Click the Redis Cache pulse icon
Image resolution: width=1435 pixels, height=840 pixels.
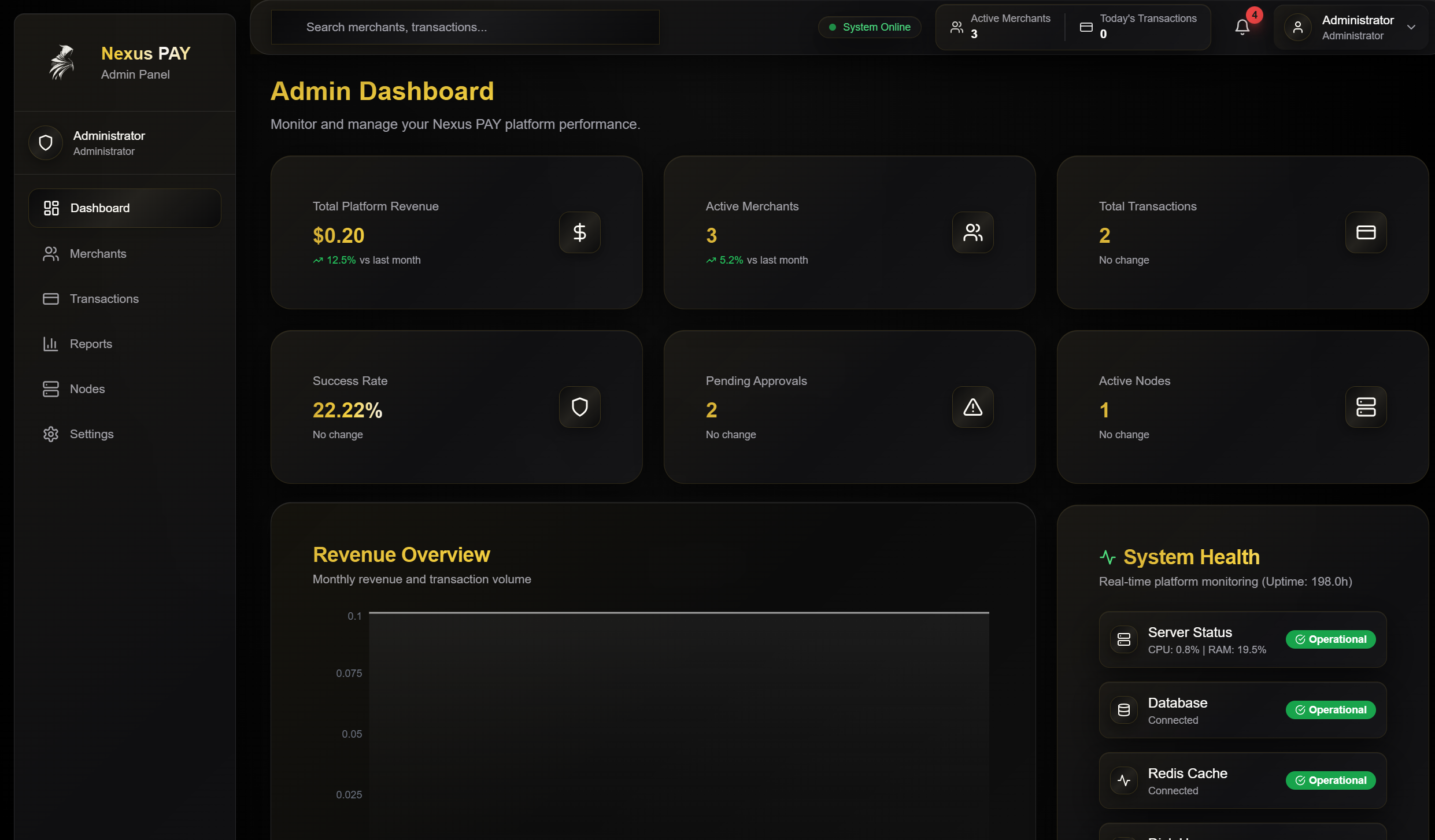click(x=1123, y=780)
